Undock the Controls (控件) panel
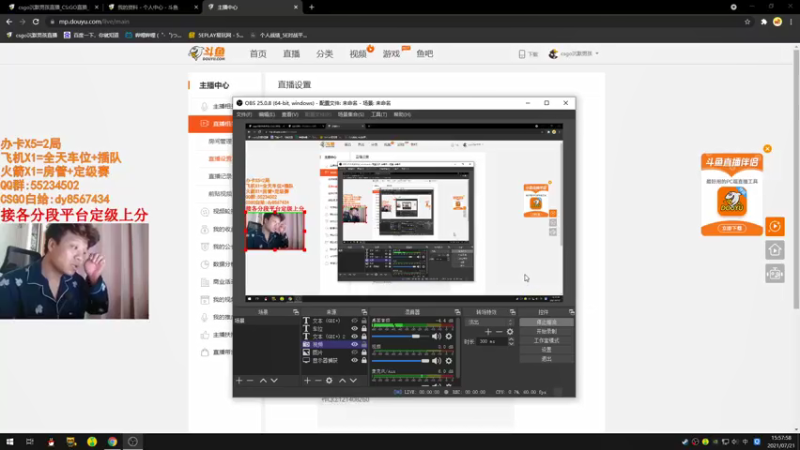800x450 pixels. (571, 312)
